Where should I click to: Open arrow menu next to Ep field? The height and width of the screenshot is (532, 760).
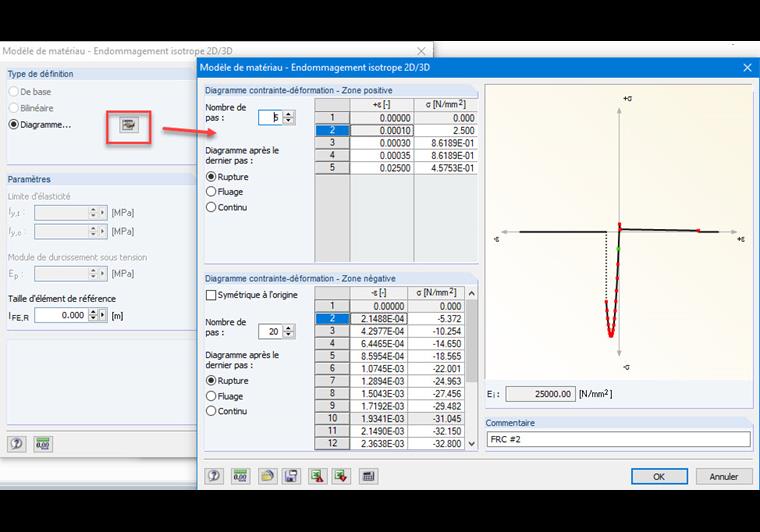click(x=102, y=274)
